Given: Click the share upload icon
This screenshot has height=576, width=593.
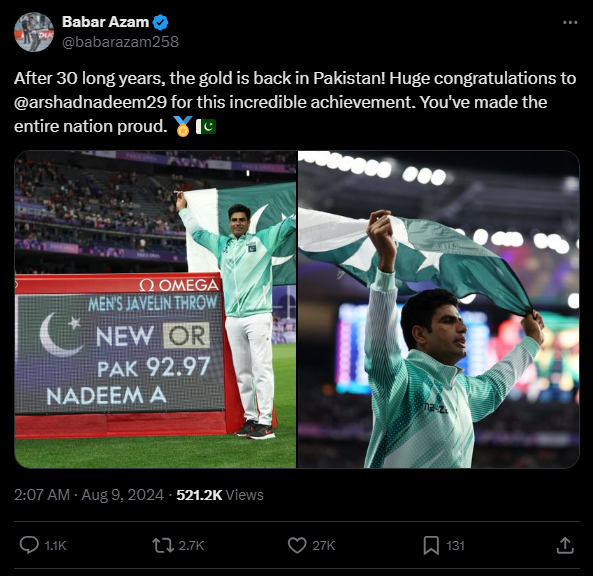Looking at the screenshot, I should pos(565,545).
